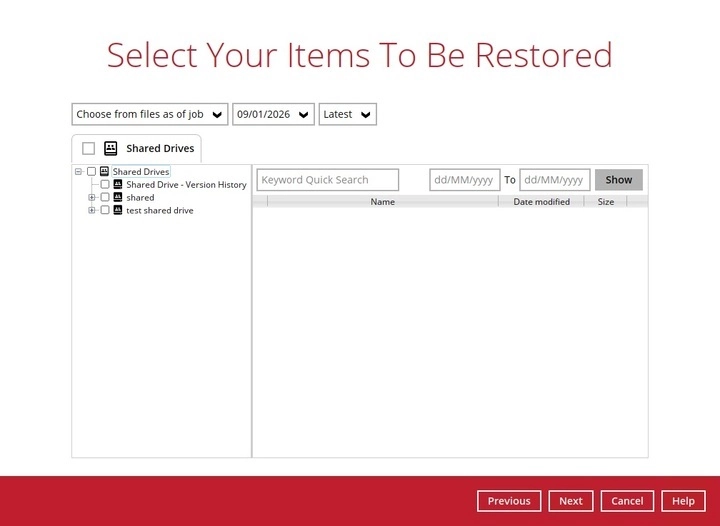Check the Shared Drive - Version History box

pyautogui.click(x=105, y=184)
